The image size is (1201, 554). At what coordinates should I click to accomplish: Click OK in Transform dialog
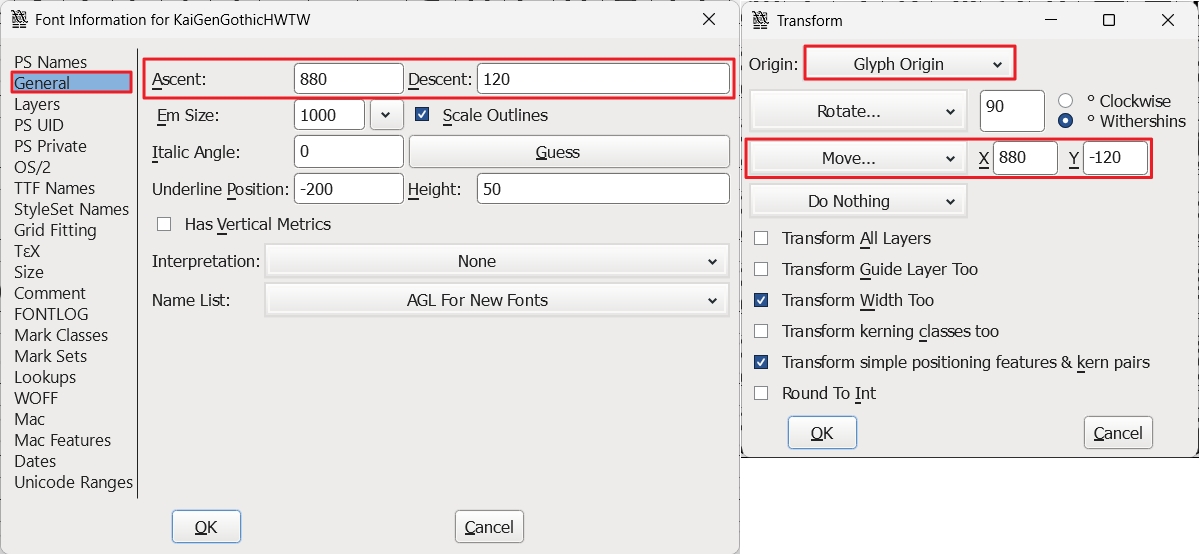pos(822,433)
